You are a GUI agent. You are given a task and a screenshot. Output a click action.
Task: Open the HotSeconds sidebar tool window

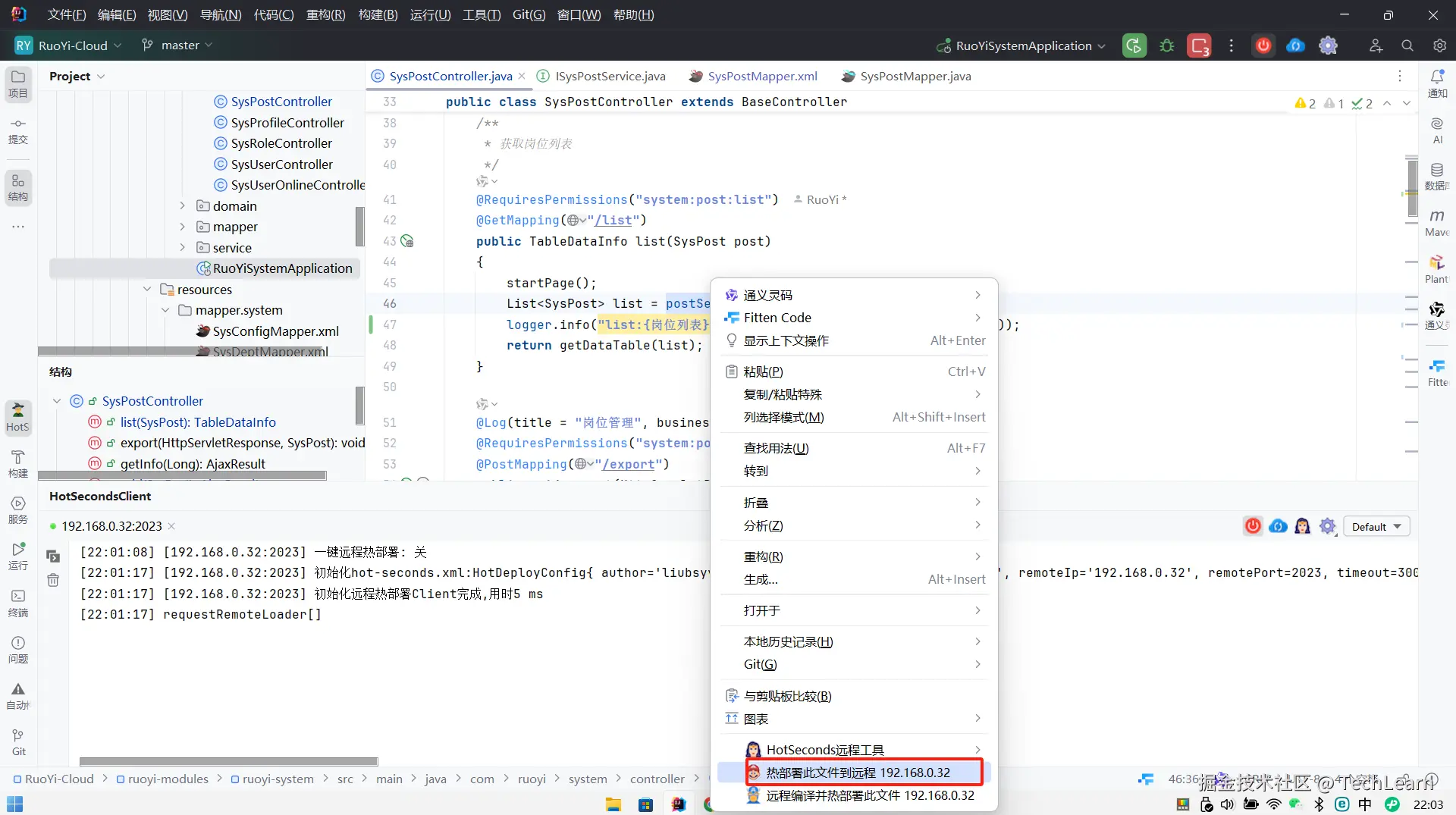18,418
